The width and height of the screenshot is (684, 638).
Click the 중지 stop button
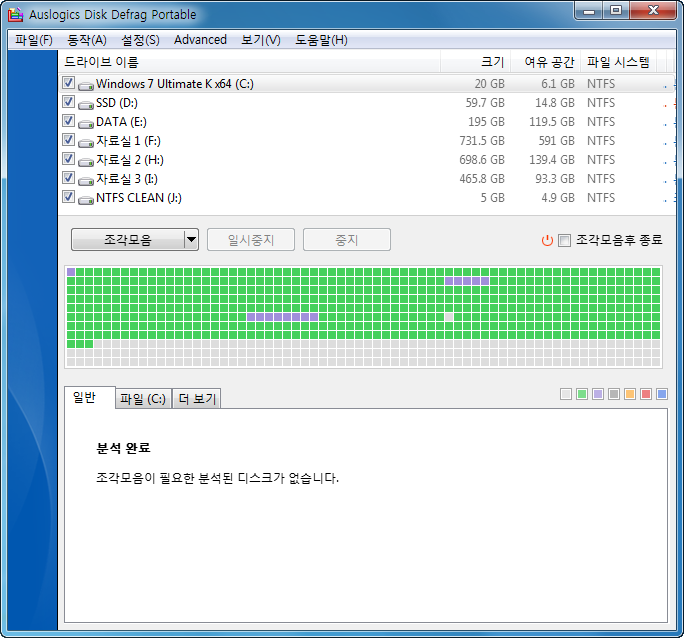347,239
